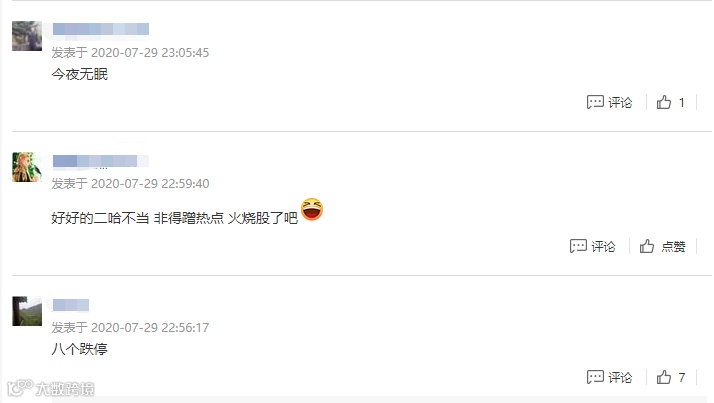Image resolution: width=714 pixels, height=403 pixels.
Task: Click the 点赞 label on second comment
Action: click(673, 246)
